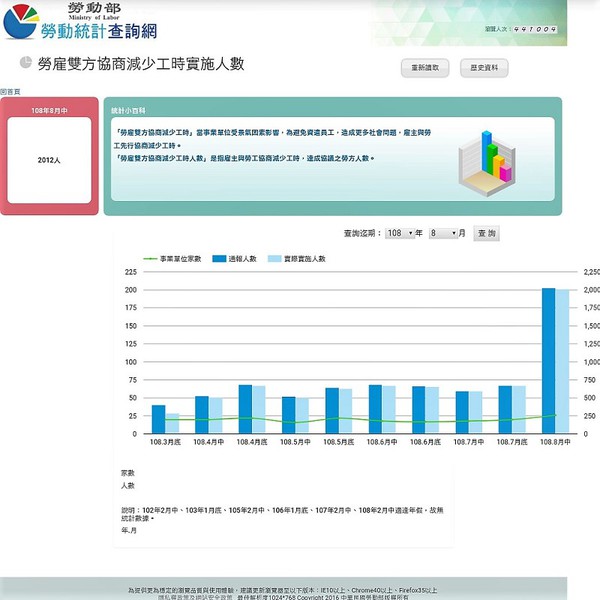600x600 pixels.
Task: Toggle 事業單位家數 green line legend
Action: [x=173, y=258]
